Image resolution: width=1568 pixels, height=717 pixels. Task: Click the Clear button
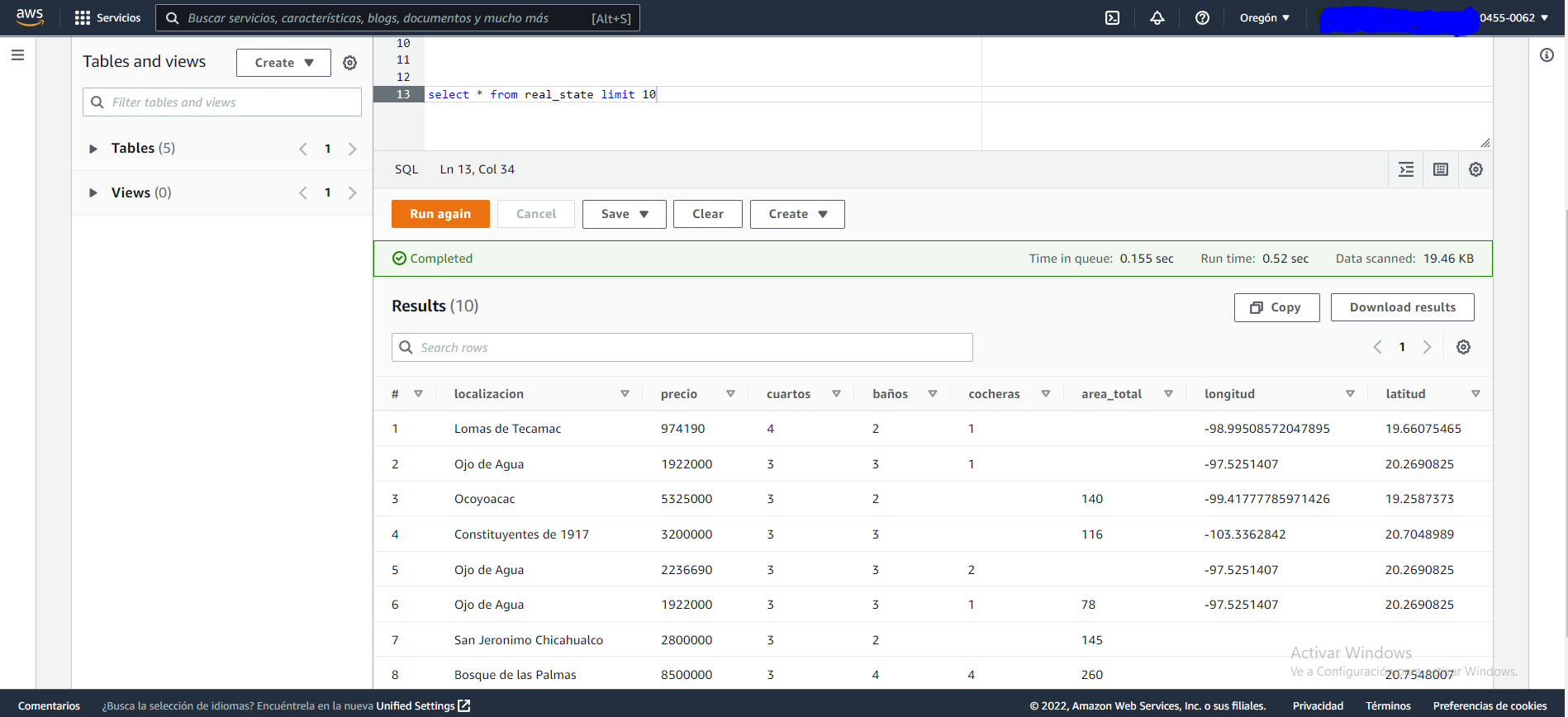pos(708,214)
